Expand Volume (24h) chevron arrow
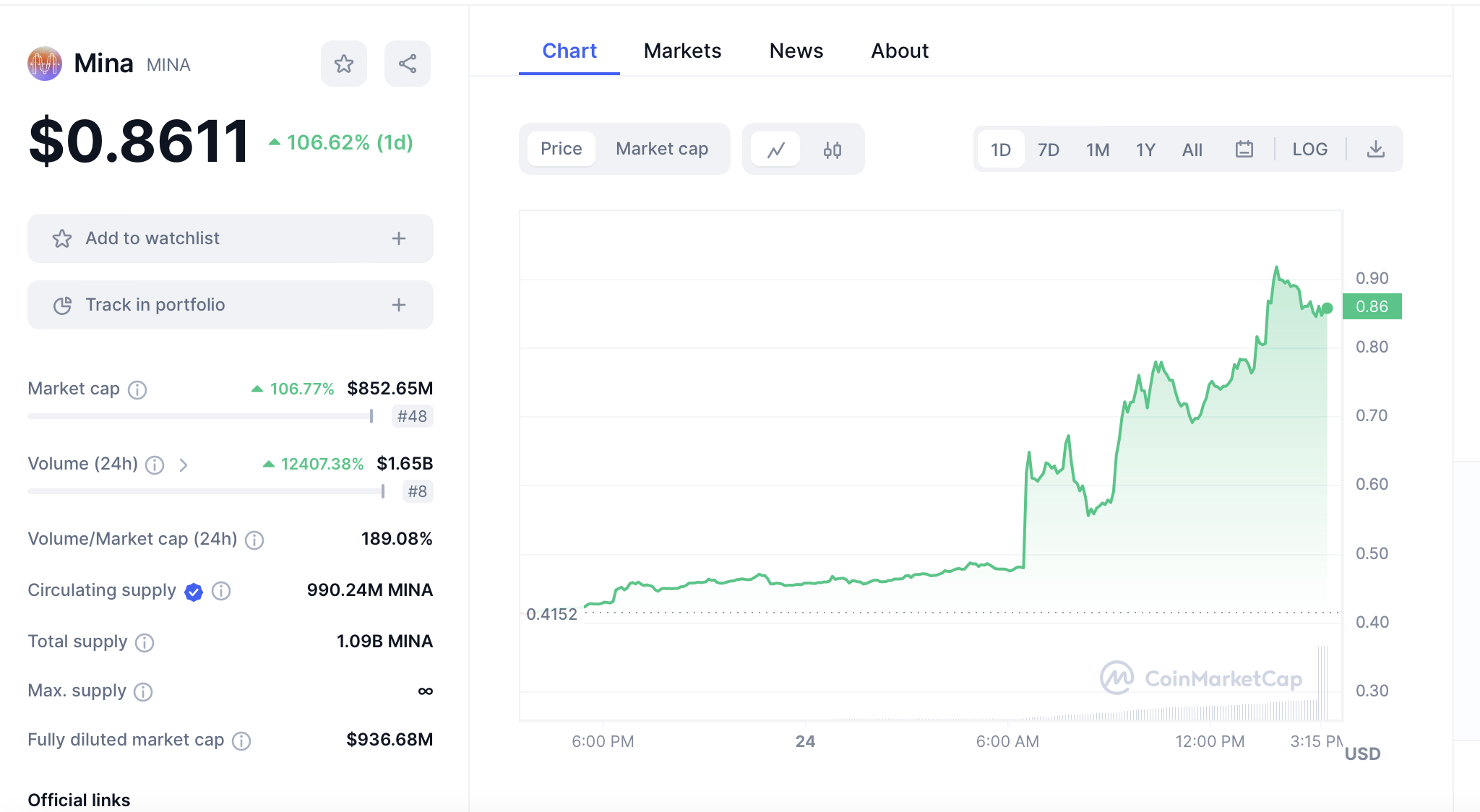The image size is (1480, 812). point(184,465)
